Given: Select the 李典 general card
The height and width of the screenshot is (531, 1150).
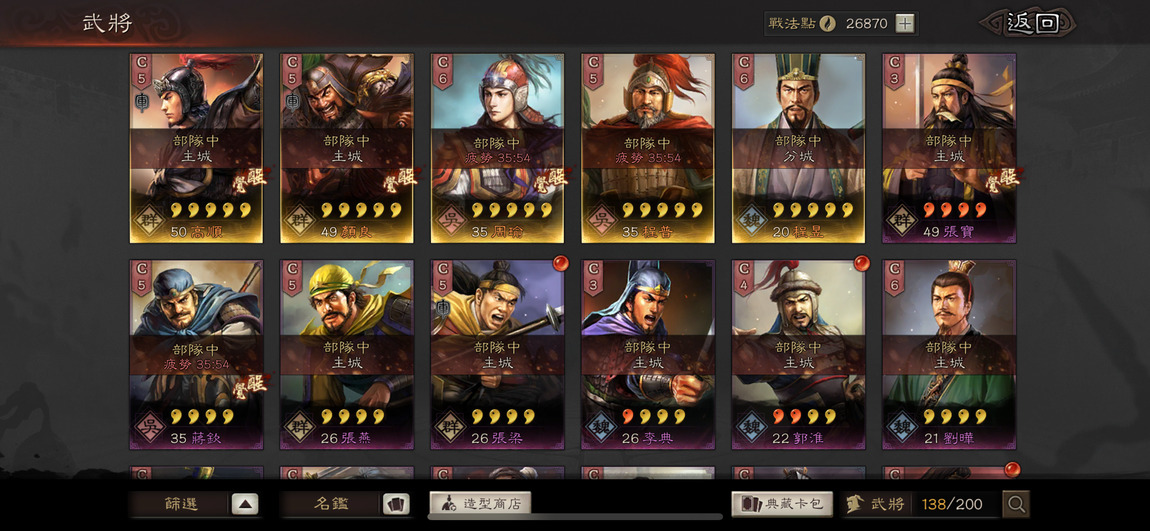Looking at the screenshot, I should (x=648, y=354).
